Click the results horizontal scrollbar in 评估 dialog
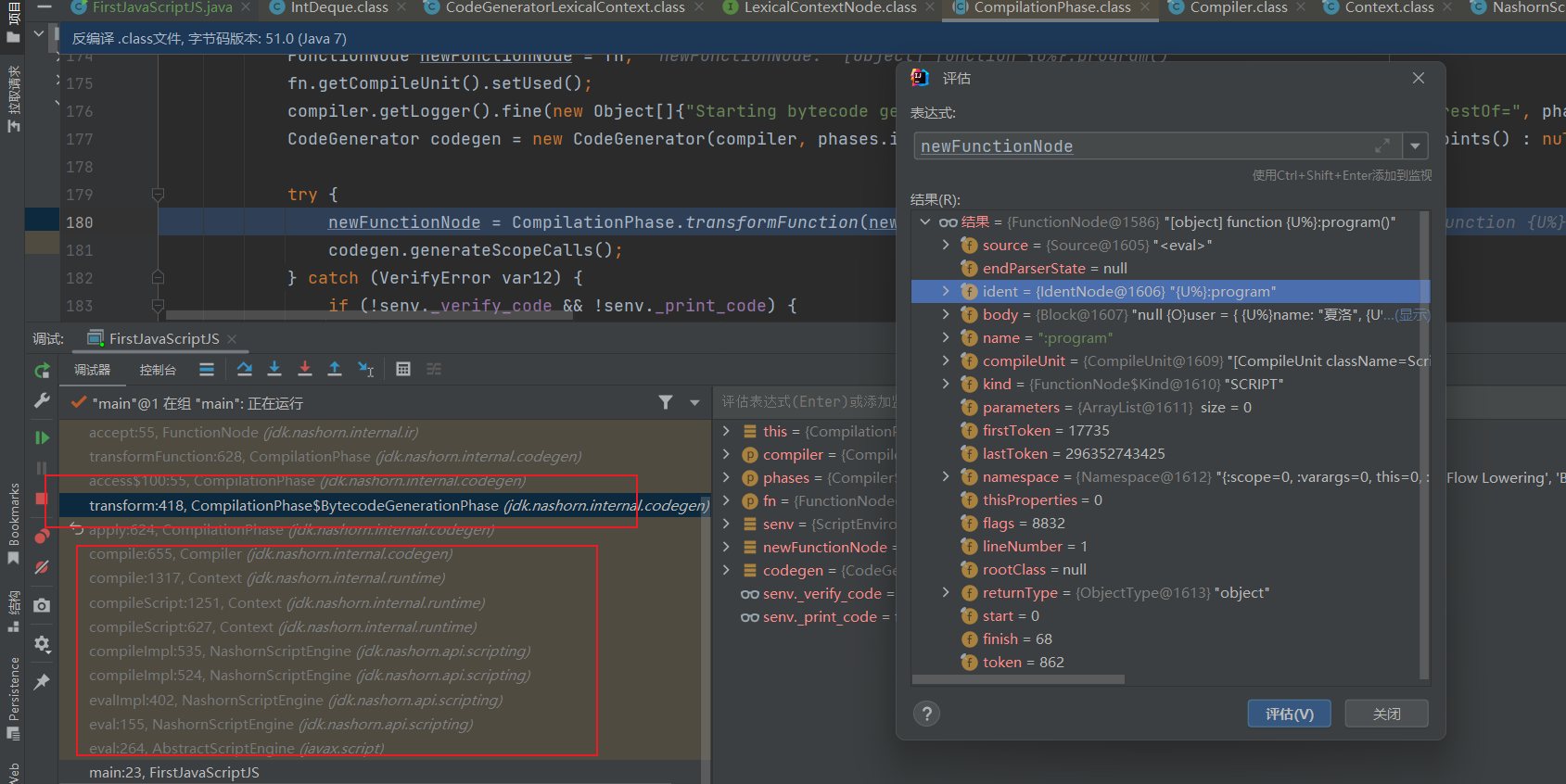Screen dimensions: 1566x784 click(x=1018, y=679)
